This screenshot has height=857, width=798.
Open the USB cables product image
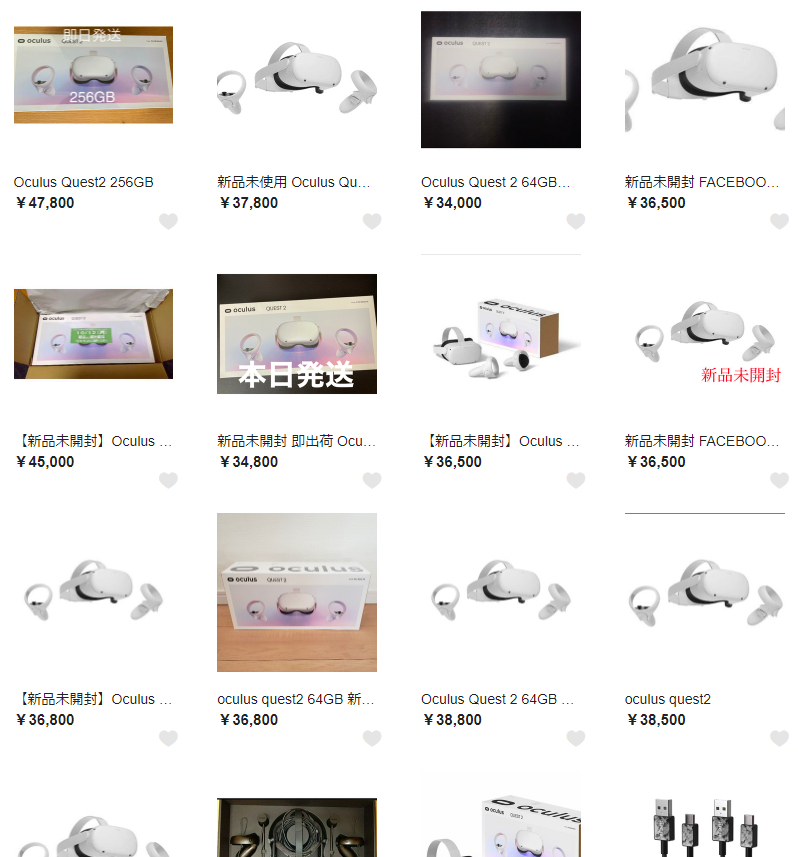pos(705,827)
